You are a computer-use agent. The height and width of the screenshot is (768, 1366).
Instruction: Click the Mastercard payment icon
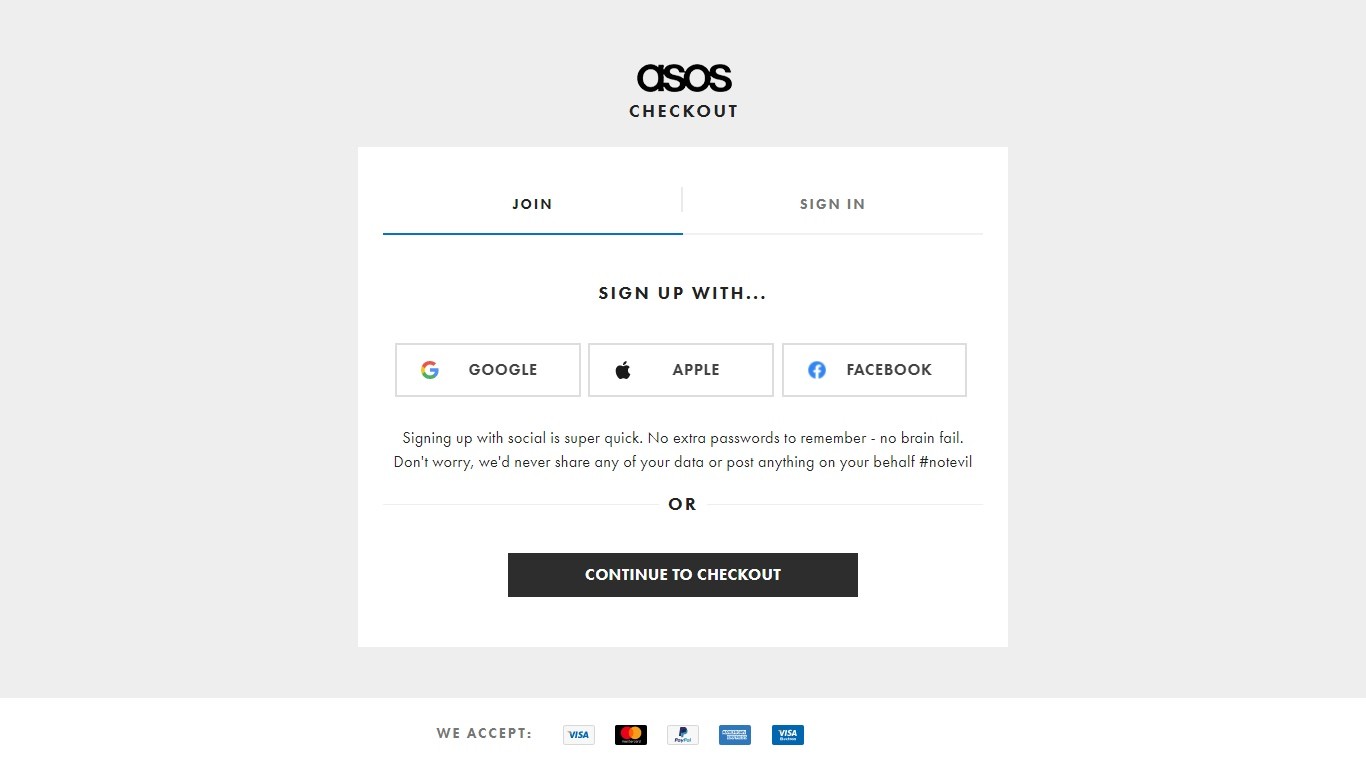coord(631,735)
